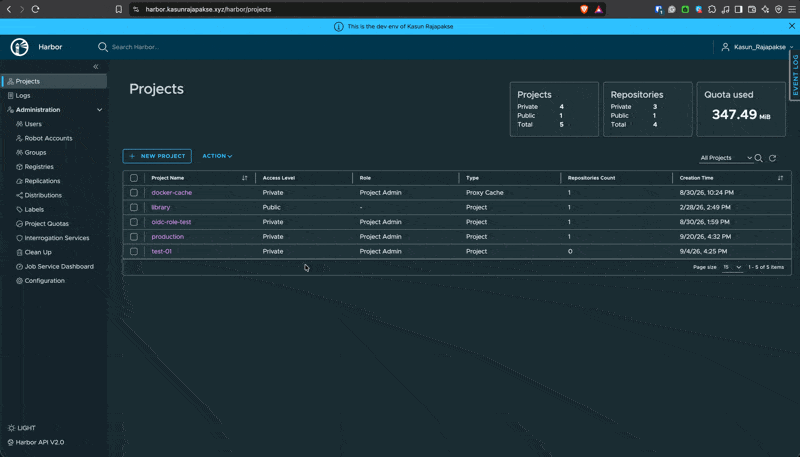Open Robot Accounts page
The height and width of the screenshot is (457, 800).
pos(48,138)
